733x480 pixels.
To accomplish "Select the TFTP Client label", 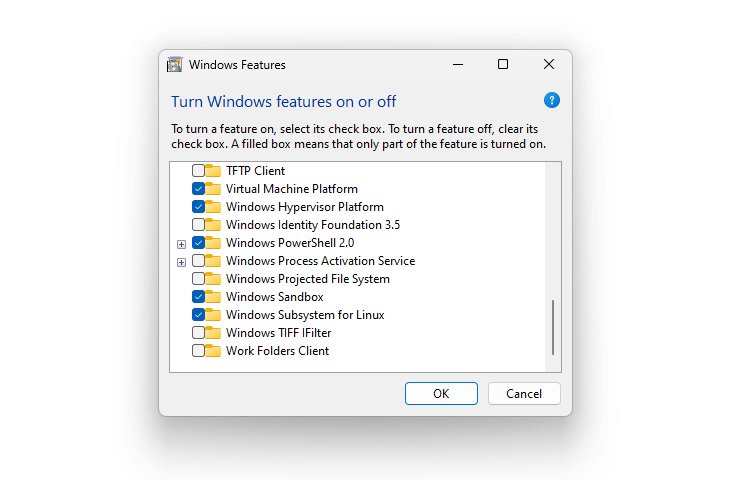I will pos(255,171).
